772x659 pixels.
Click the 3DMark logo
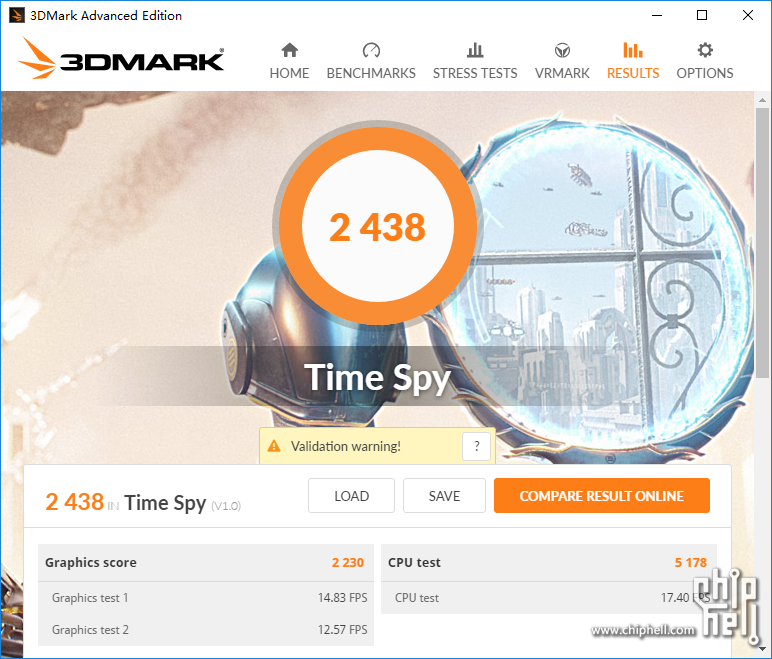pyautogui.click(x=121, y=59)
